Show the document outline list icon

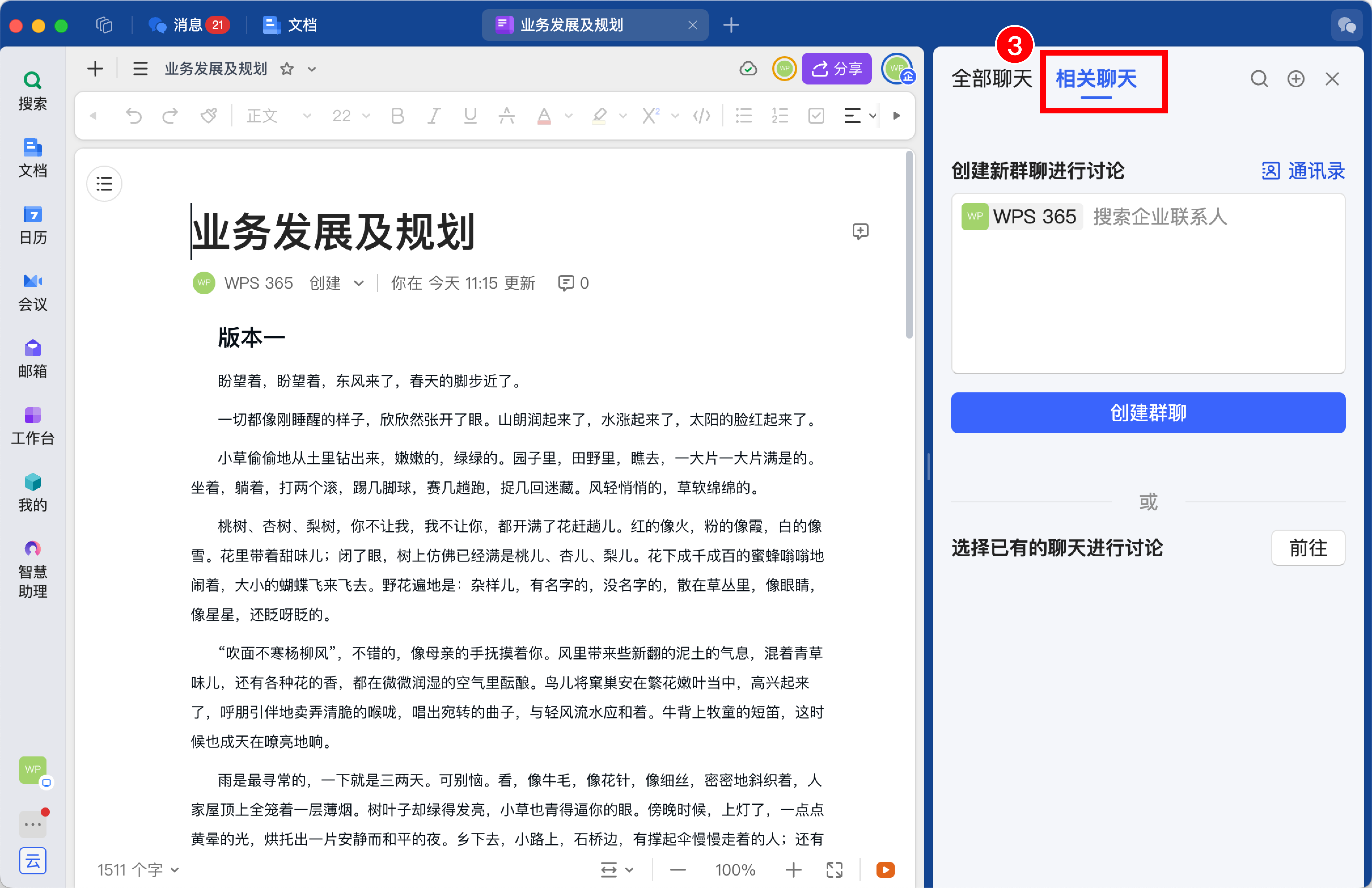[x=104, y=184]
